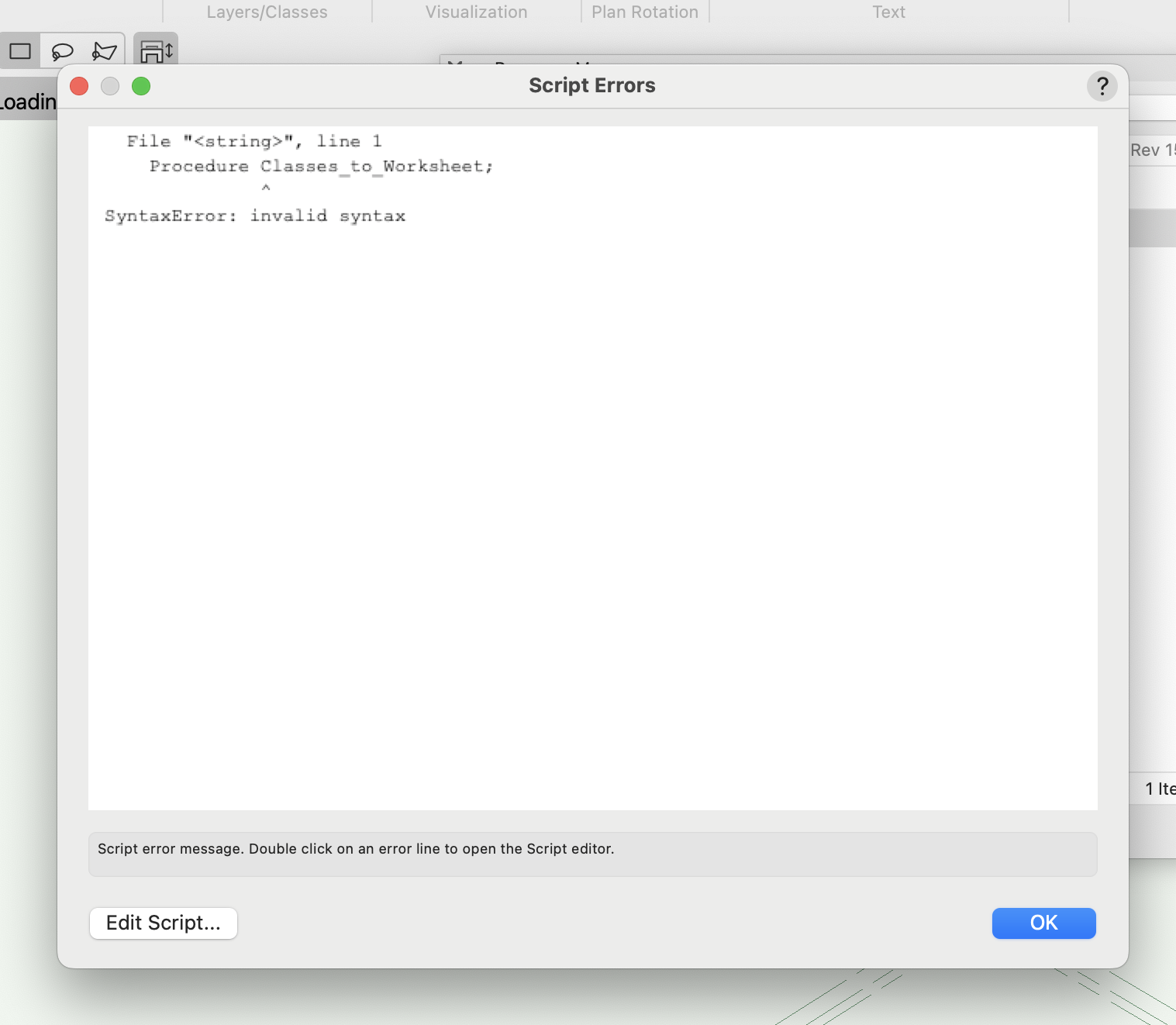Click the Text section label

pos(888,12)
